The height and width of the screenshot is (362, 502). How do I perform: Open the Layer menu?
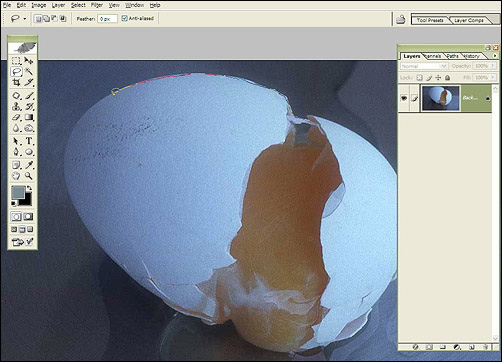(x=58, y=5)
